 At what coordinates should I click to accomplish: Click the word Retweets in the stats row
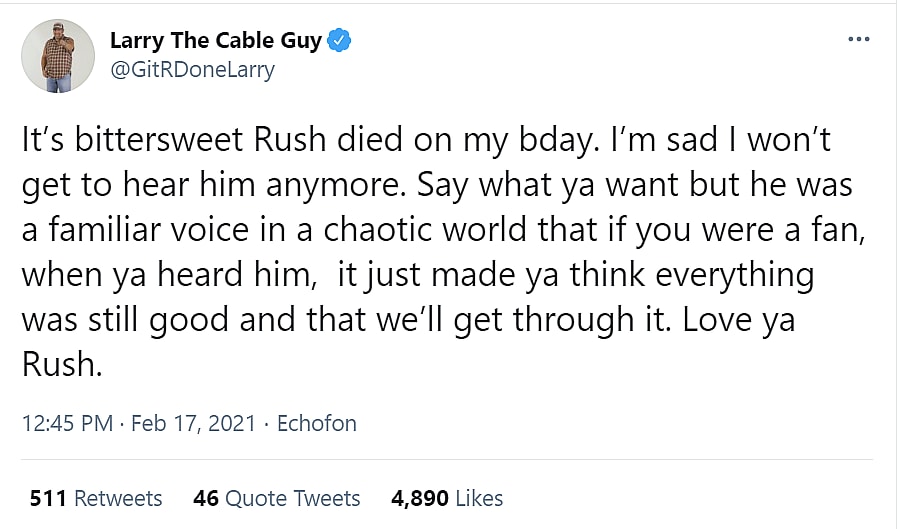tap(118, 498)
